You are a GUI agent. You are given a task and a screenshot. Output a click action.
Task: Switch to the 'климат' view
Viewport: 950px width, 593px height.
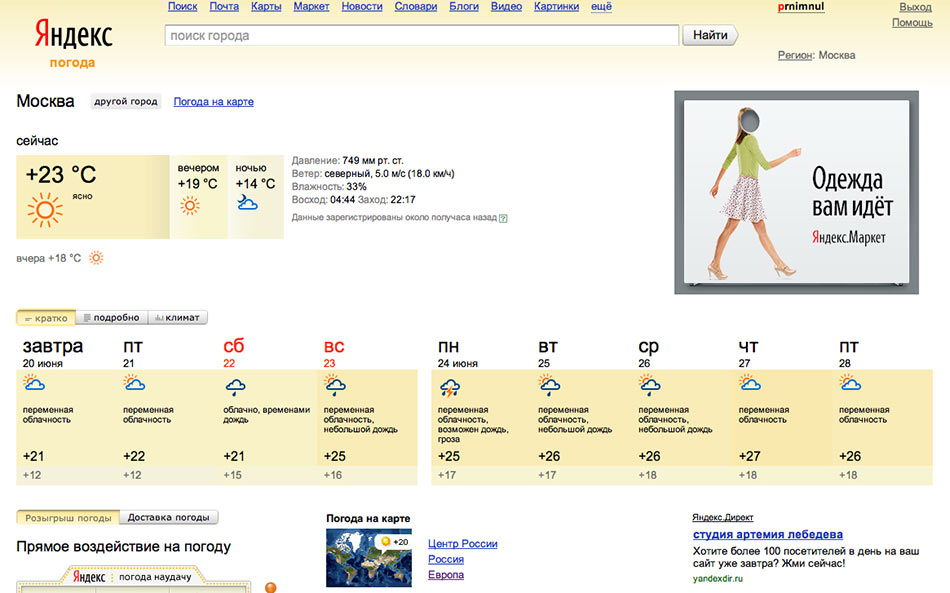coord(178,318)
